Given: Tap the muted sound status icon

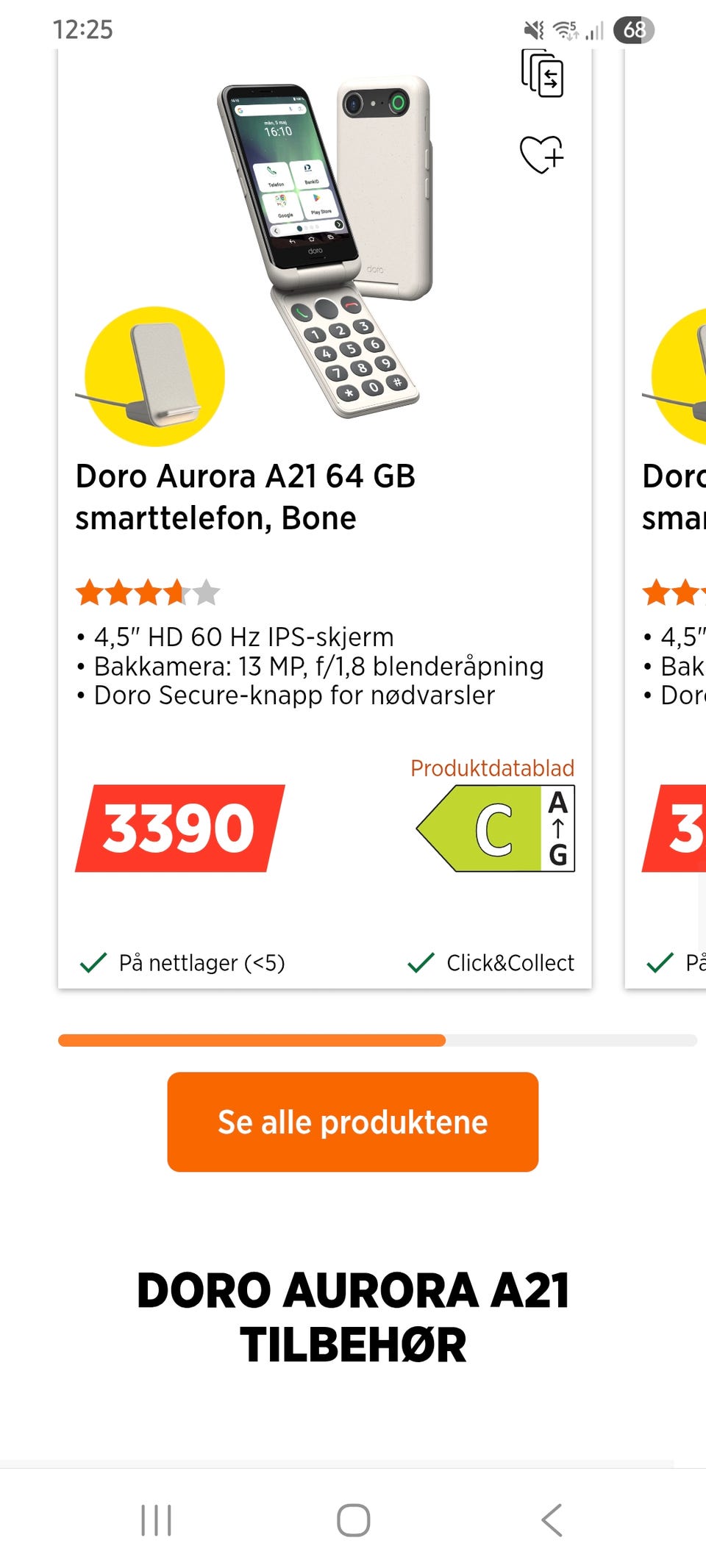Looking at the screenshot, I should 534,30.
